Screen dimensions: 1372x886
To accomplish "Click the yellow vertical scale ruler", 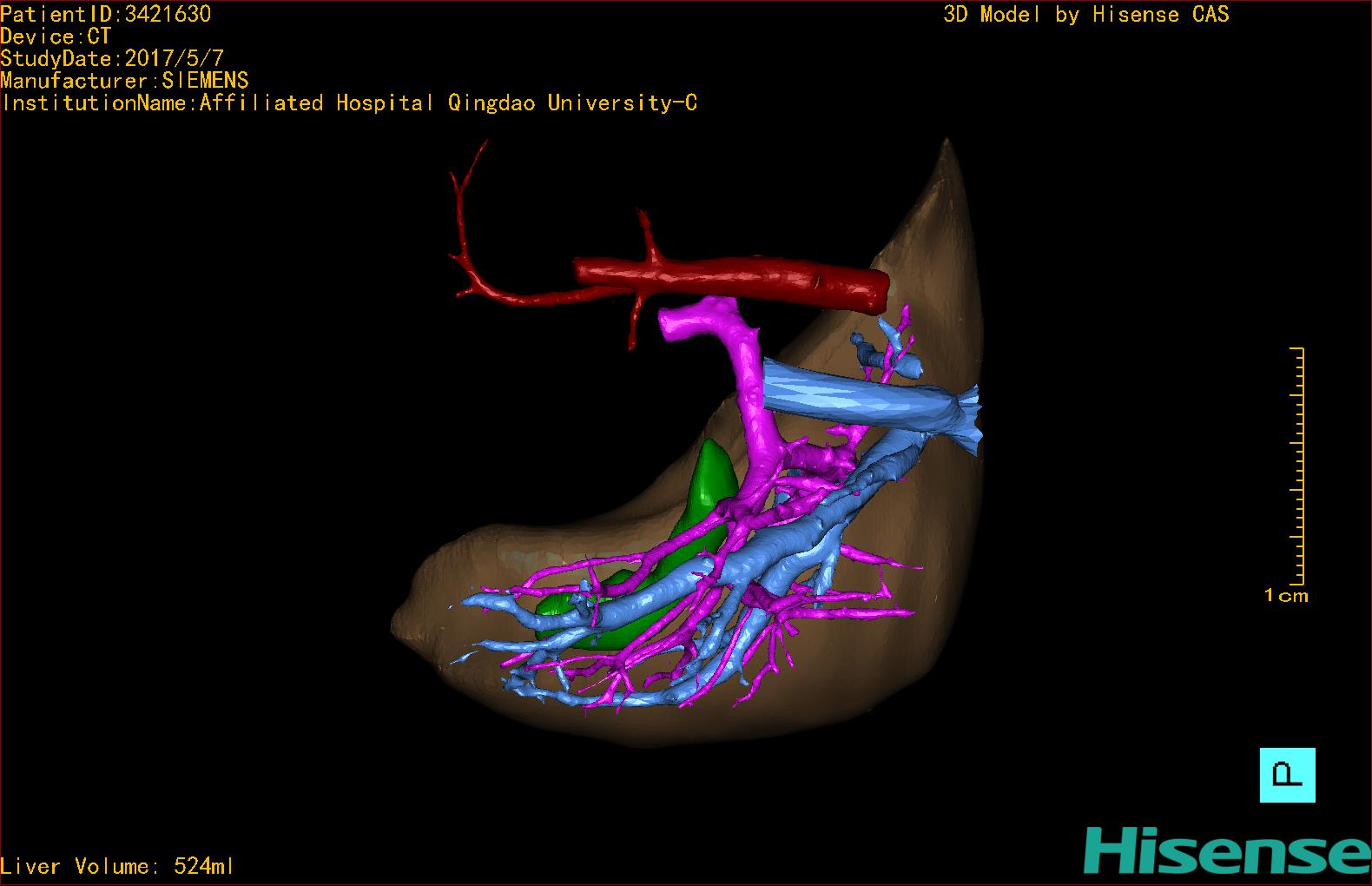I will click(x=1297, y=466).
